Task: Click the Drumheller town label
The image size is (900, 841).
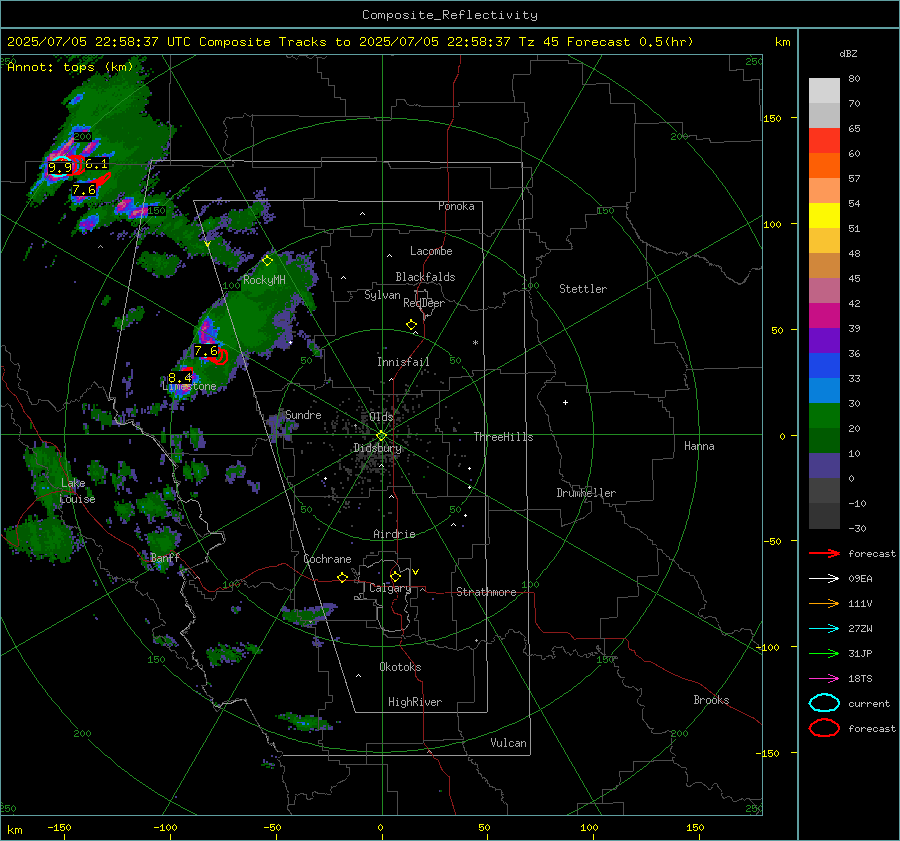Action: 586,493
